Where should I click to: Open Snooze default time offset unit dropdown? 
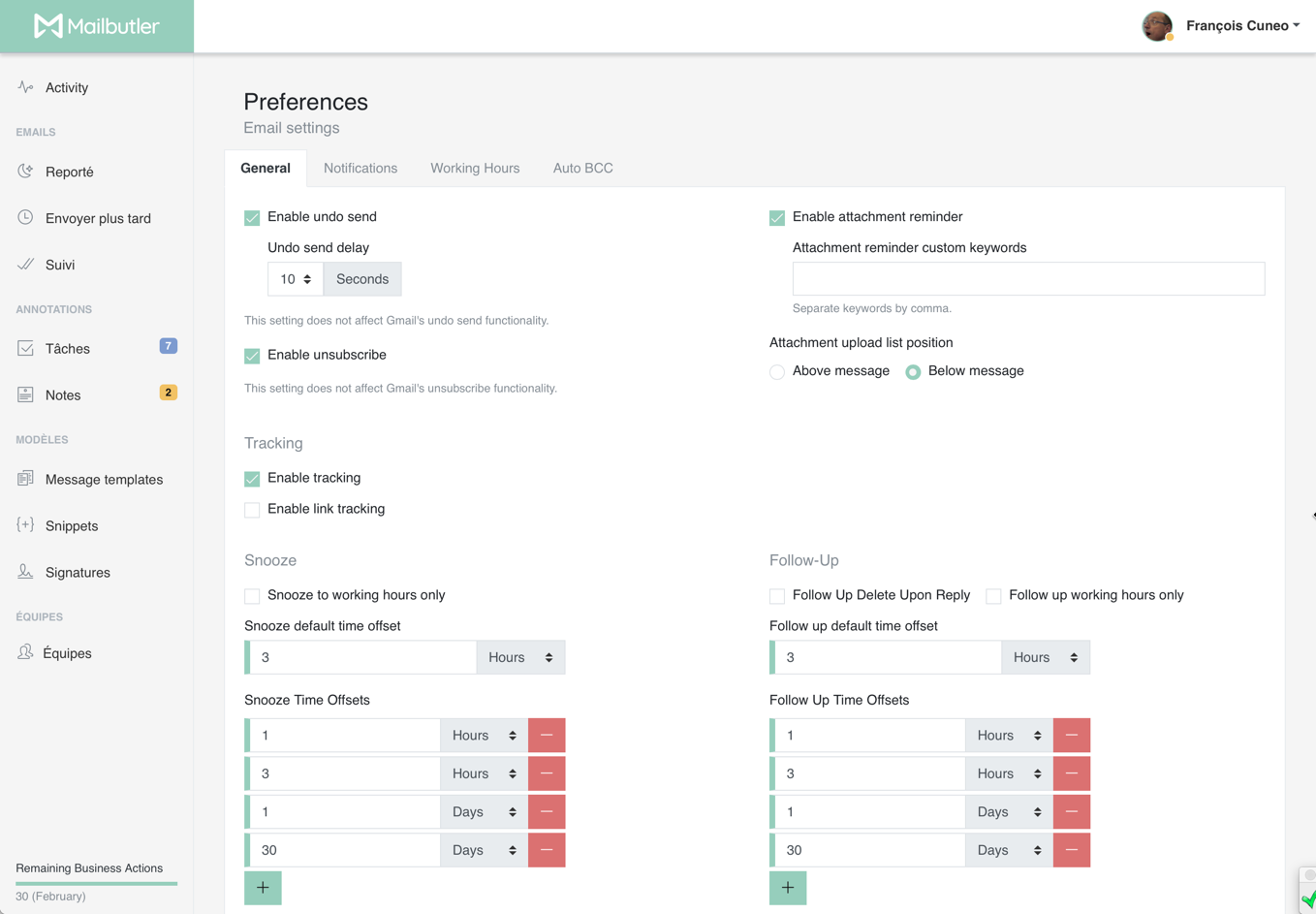coord(520,657)
